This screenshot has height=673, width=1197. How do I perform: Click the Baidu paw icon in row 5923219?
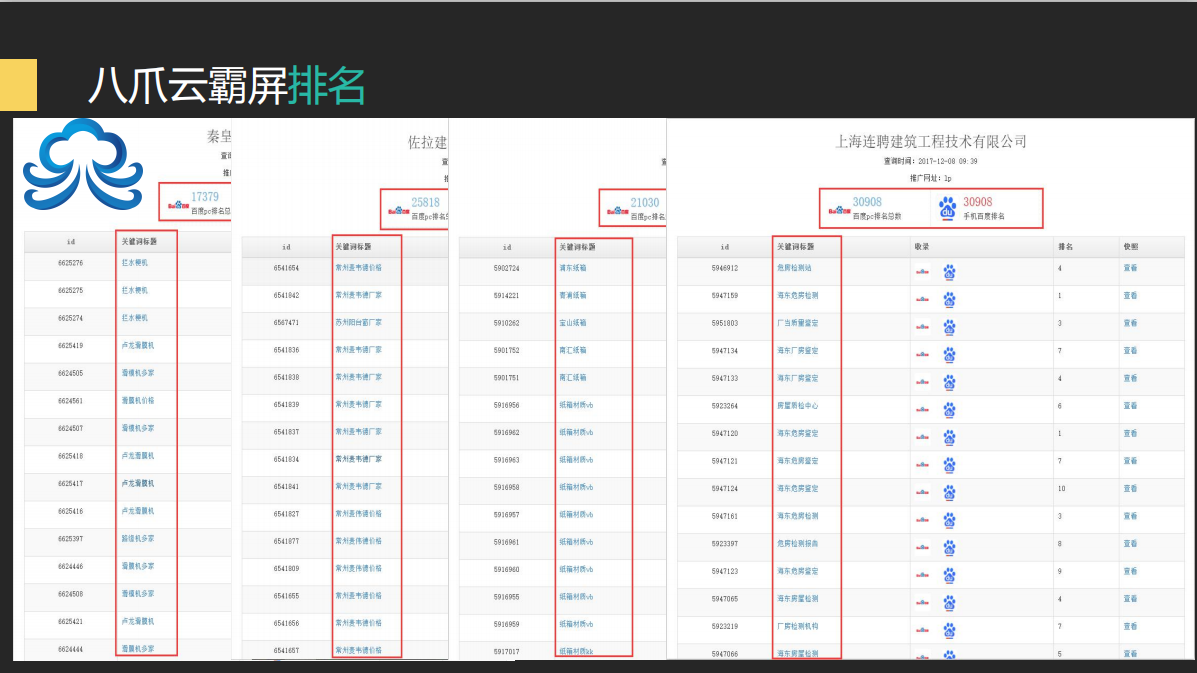coord(949,630)
